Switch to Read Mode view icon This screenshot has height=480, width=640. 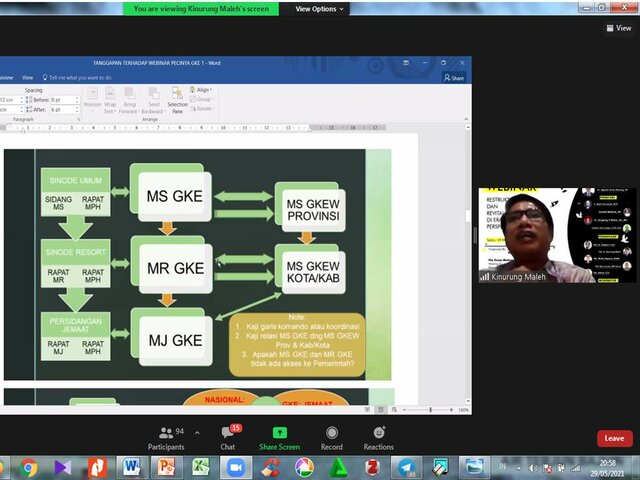click(x=367, y=409)
